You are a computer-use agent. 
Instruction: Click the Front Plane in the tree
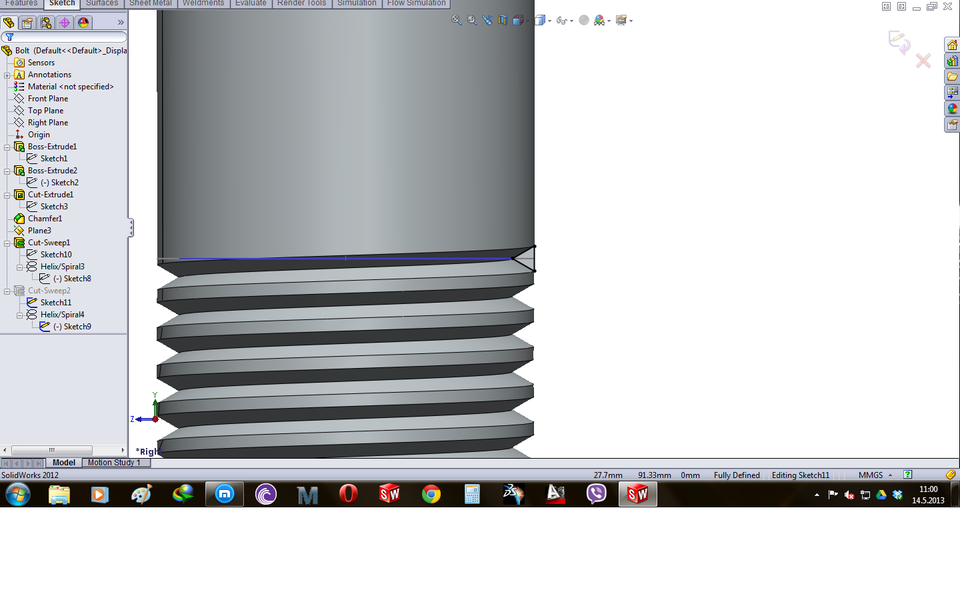tap(50, 98)
